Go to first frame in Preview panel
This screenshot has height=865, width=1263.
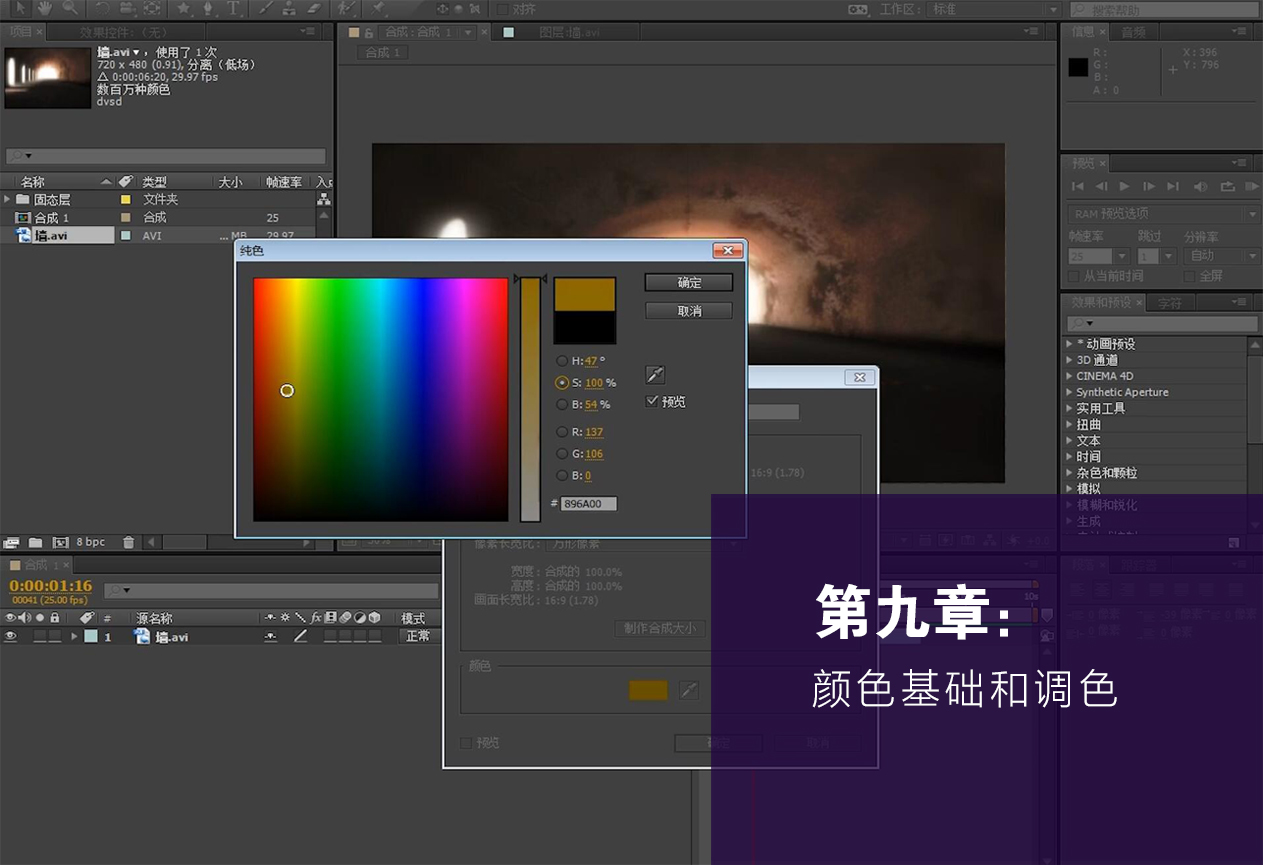[1078, 186]
